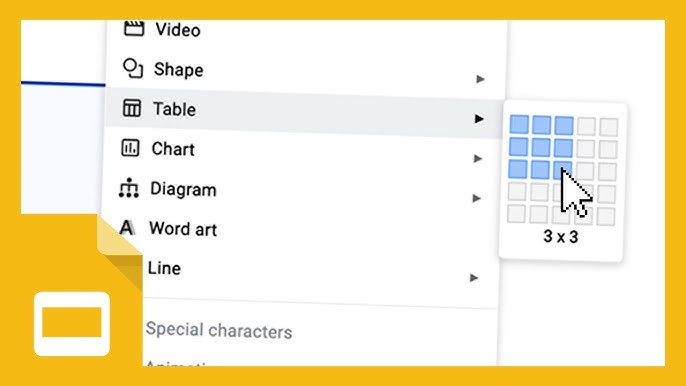Expand the Chart submenu arrow
The height and width of the screenshot is (386, 686).
coord(478,158)
